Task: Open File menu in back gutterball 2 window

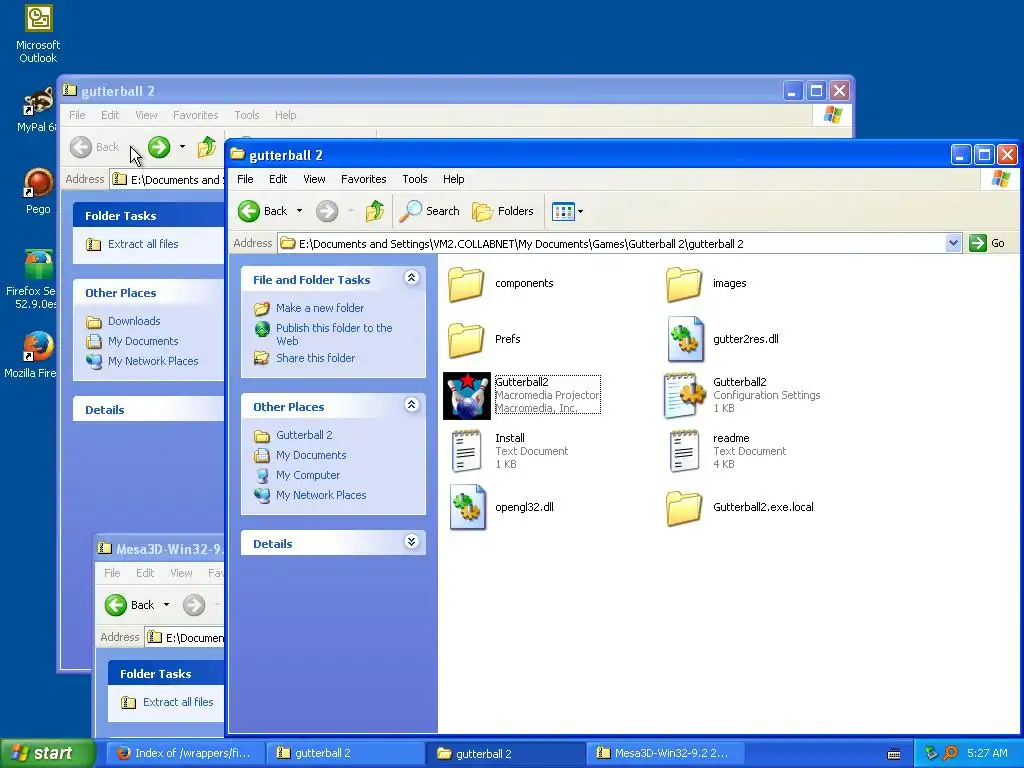Action: pyautogui.click(x=77, y=115)
